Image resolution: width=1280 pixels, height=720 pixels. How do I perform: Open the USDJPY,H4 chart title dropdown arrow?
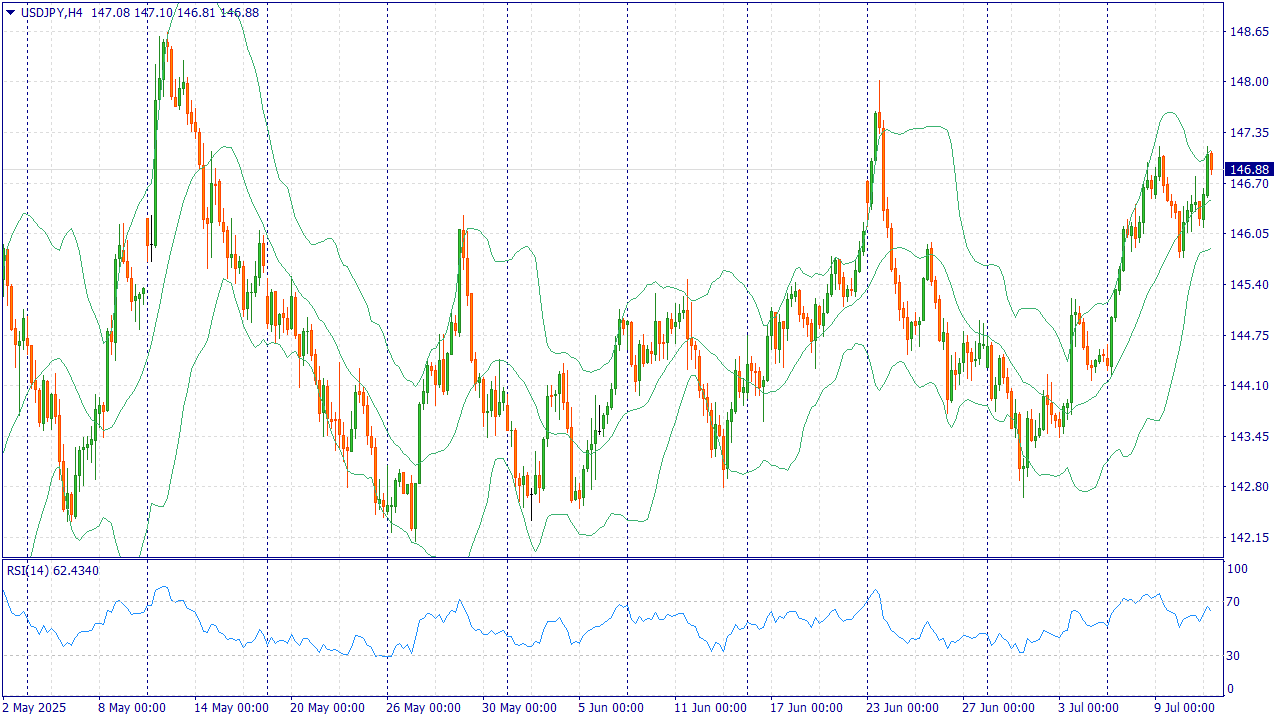(10, 12)
